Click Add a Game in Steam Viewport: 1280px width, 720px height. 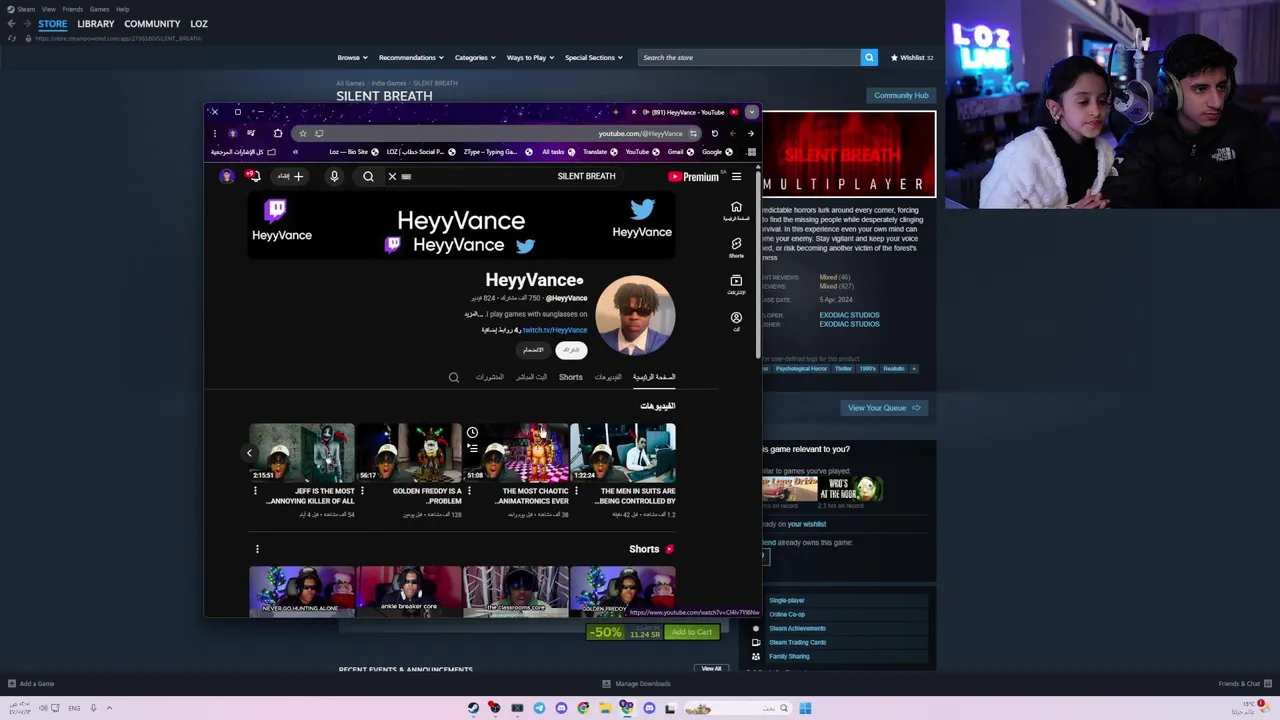pos(31,684)
